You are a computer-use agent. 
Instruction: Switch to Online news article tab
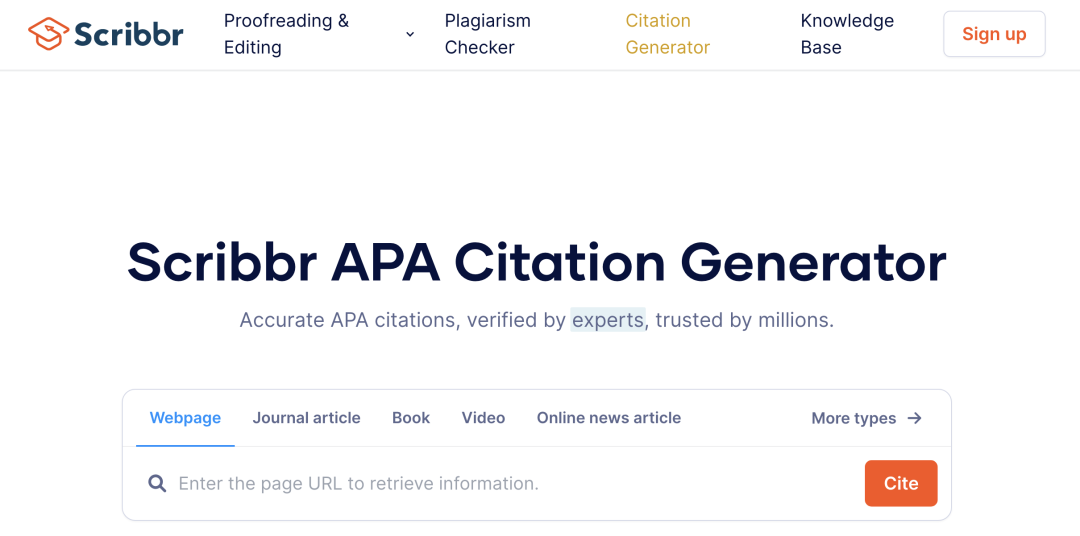pyautogui.click(x=609, y=418)
